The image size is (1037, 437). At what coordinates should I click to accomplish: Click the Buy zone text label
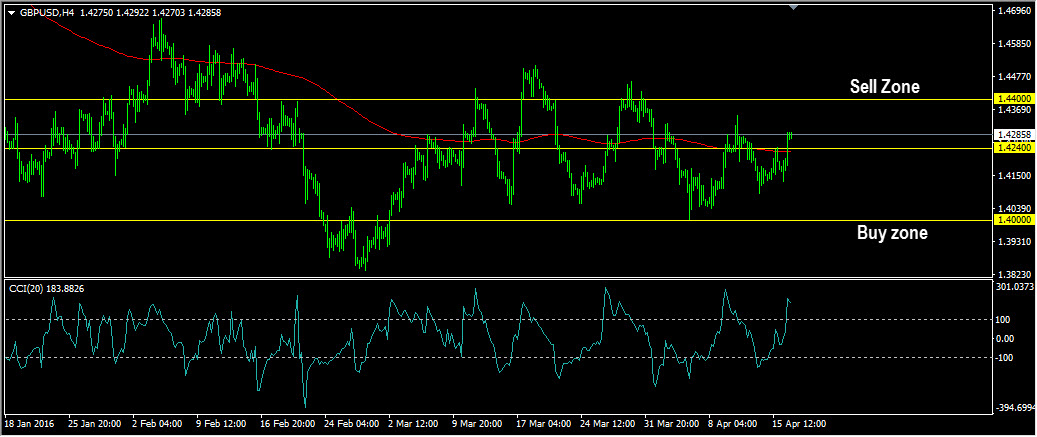click(892, 233)
